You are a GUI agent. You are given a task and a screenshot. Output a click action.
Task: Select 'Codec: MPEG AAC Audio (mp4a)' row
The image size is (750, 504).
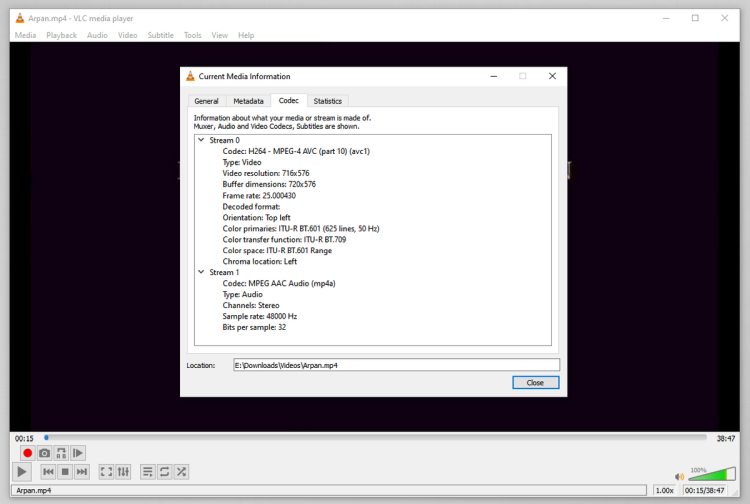[279, 283]
